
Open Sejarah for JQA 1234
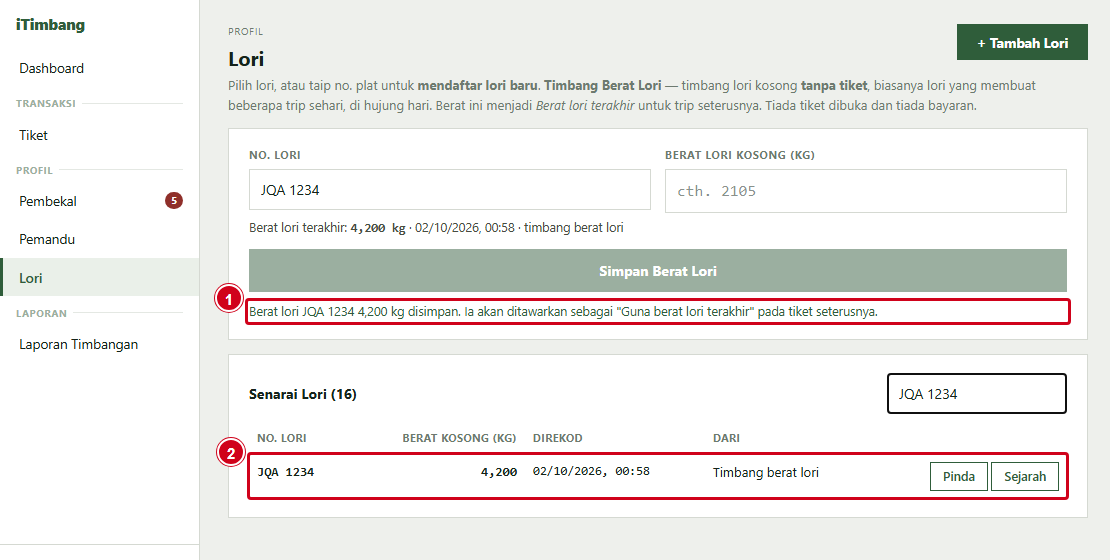1024,476
